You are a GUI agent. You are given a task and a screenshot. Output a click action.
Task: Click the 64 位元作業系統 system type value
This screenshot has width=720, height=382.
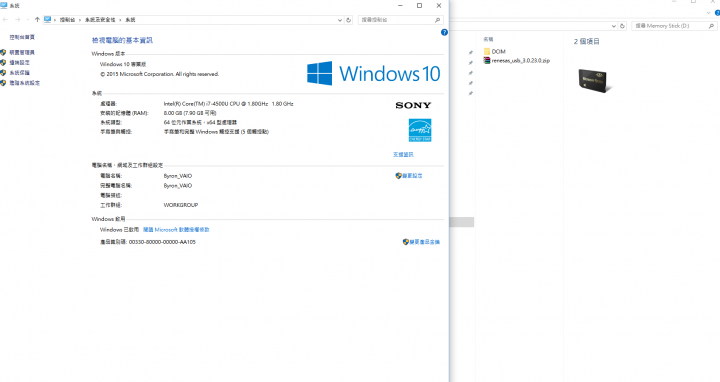(200, 123)
